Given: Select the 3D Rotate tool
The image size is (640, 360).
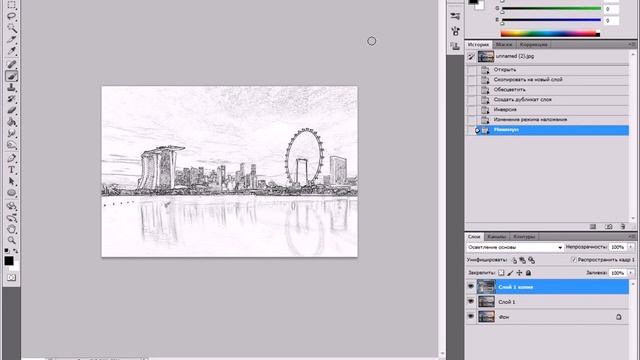Looking at the screenshot, I should click(x=11, y=206).
